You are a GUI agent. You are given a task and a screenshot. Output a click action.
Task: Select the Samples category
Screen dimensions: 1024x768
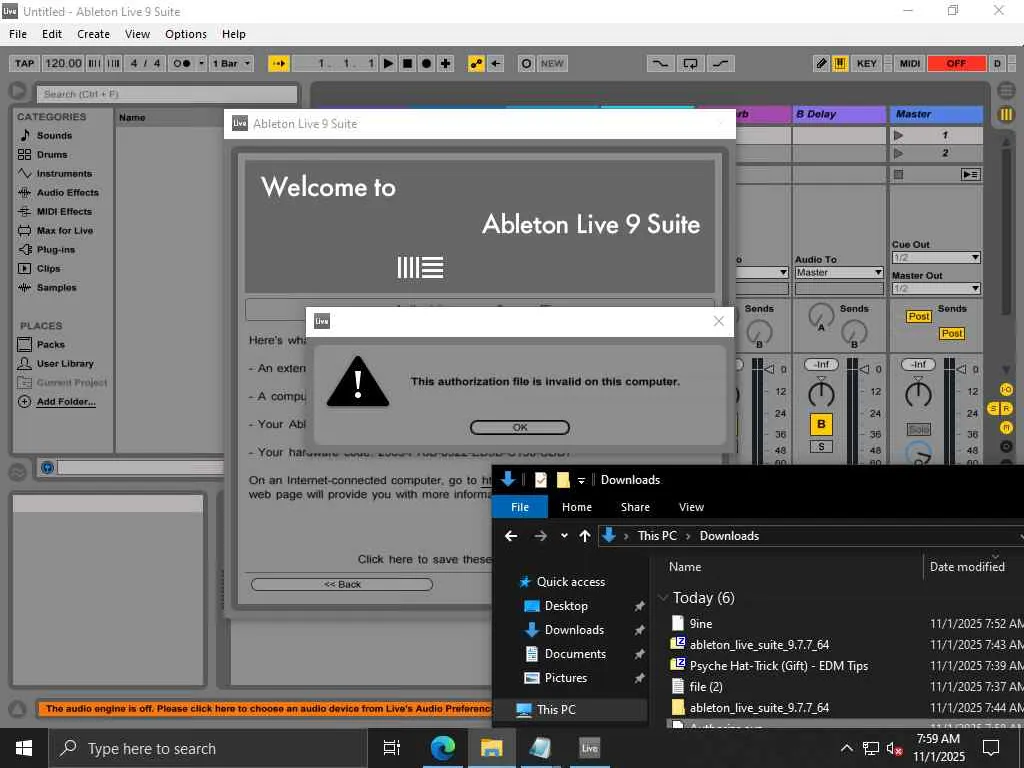56,287
